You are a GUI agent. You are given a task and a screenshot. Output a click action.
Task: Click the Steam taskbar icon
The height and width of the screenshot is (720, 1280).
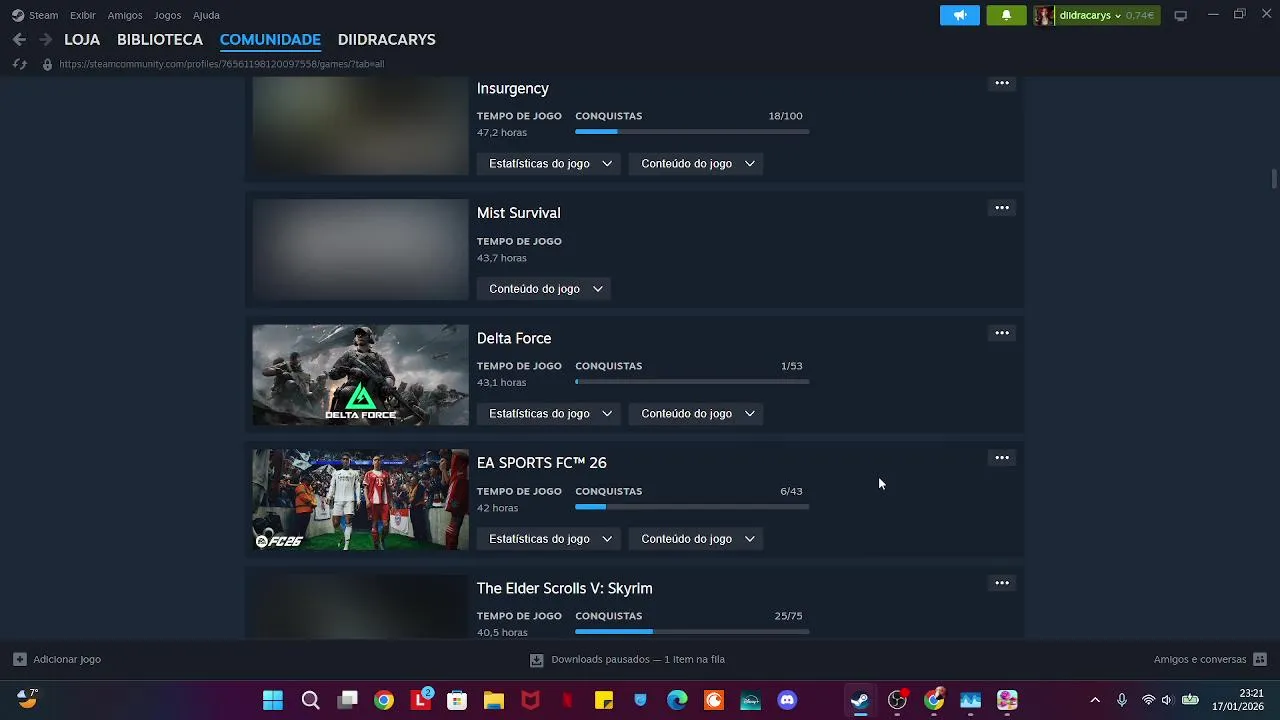coord(860,700)
